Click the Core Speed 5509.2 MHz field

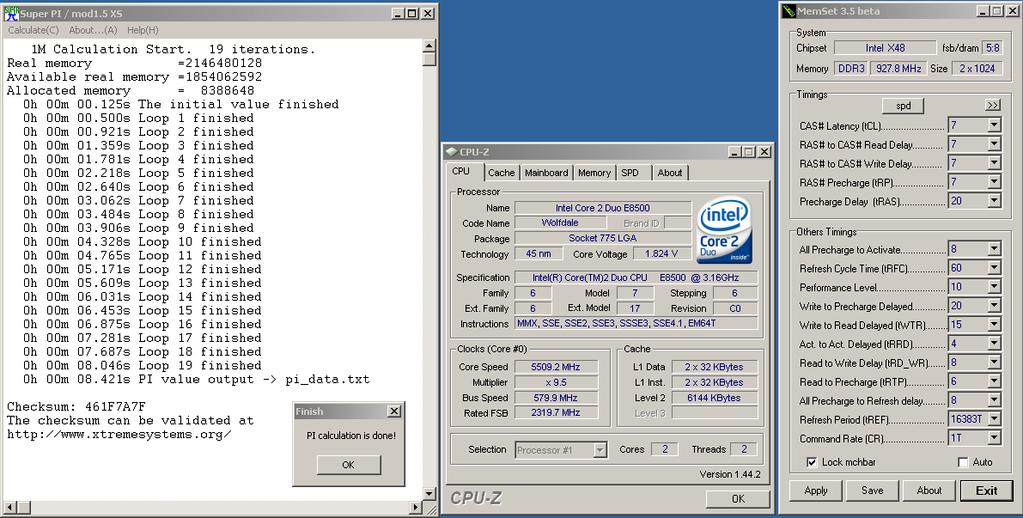click(556, 367)
